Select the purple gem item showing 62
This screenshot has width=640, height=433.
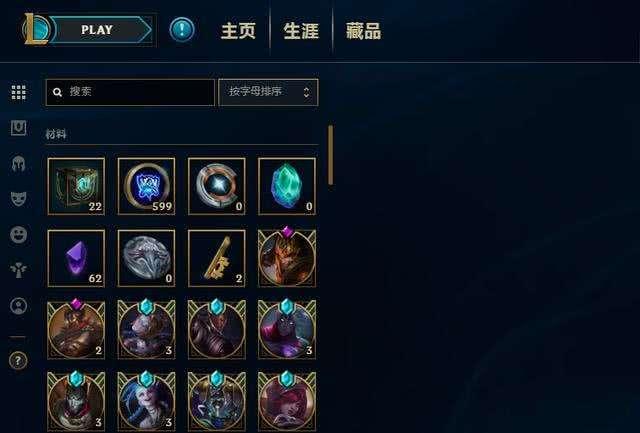point(76,258)
